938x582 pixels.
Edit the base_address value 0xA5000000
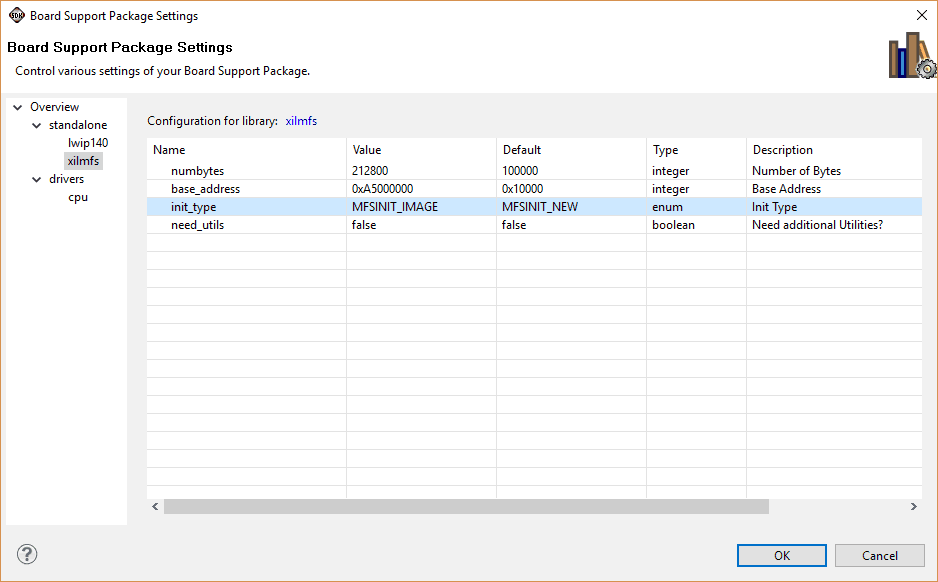click(420, 189)
